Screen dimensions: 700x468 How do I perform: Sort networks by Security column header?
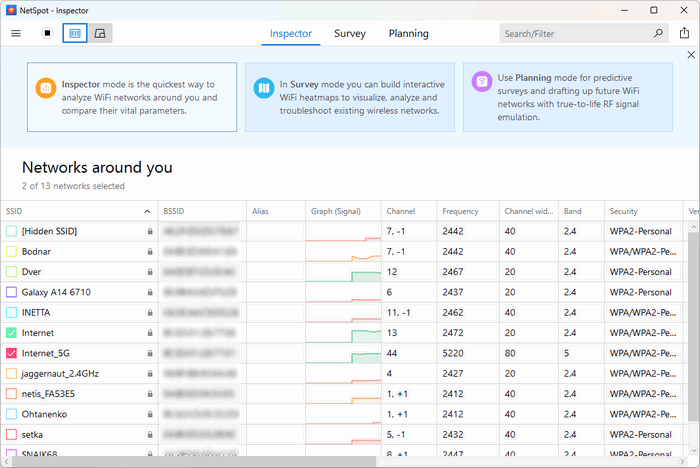(x=624, y=211)
